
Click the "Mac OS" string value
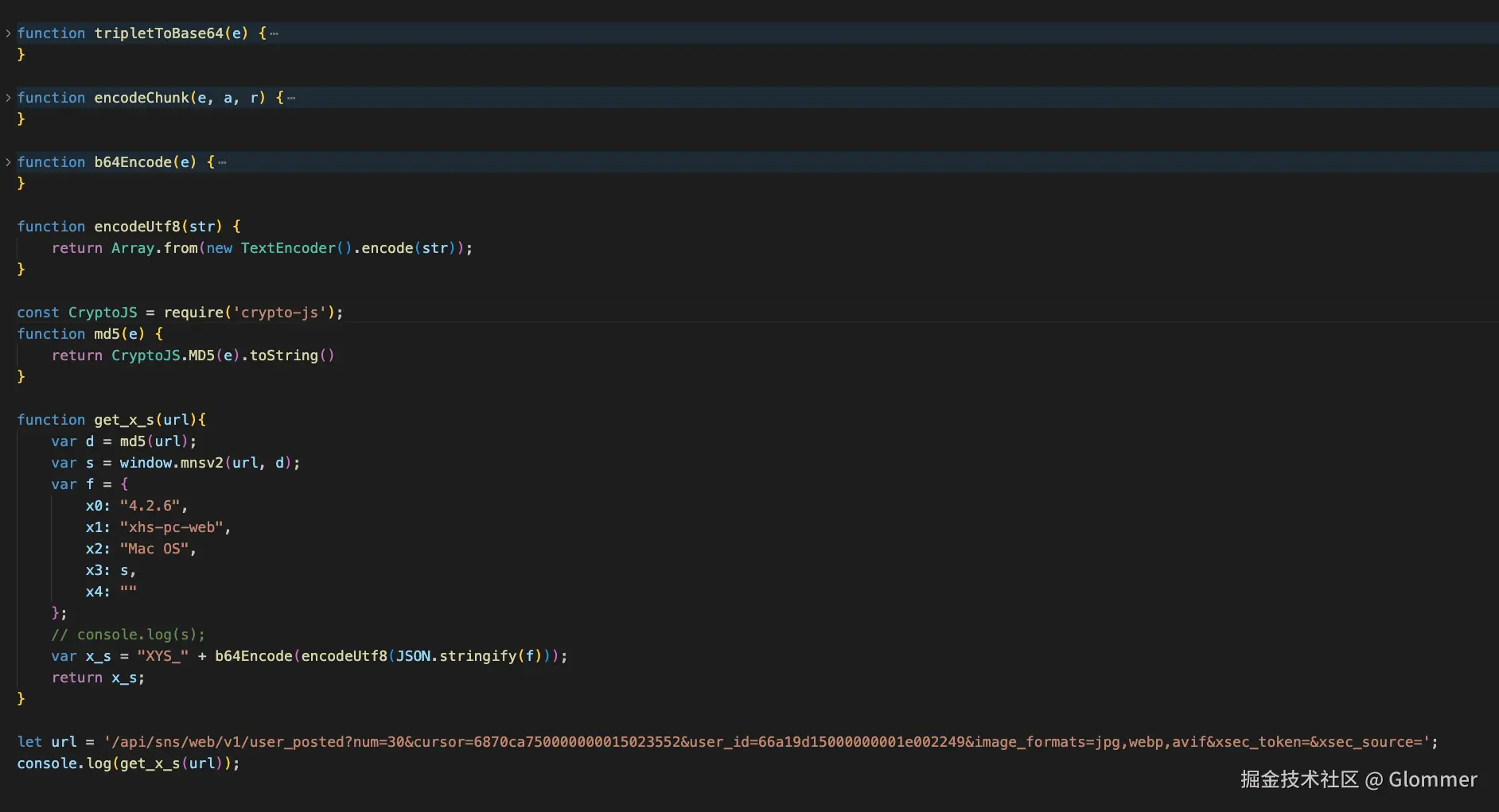(154, 549)
